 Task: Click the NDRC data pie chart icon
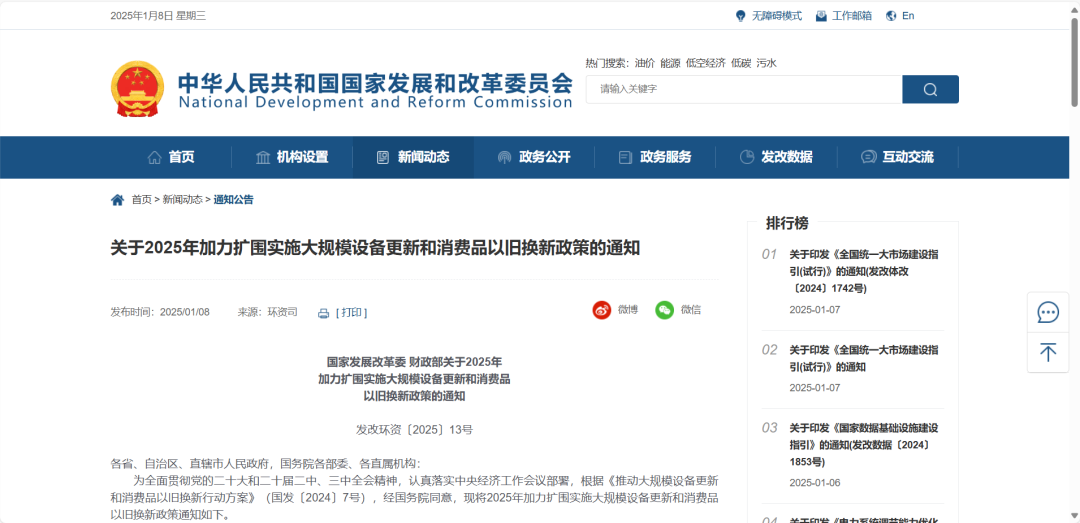(x=747, y=157)
